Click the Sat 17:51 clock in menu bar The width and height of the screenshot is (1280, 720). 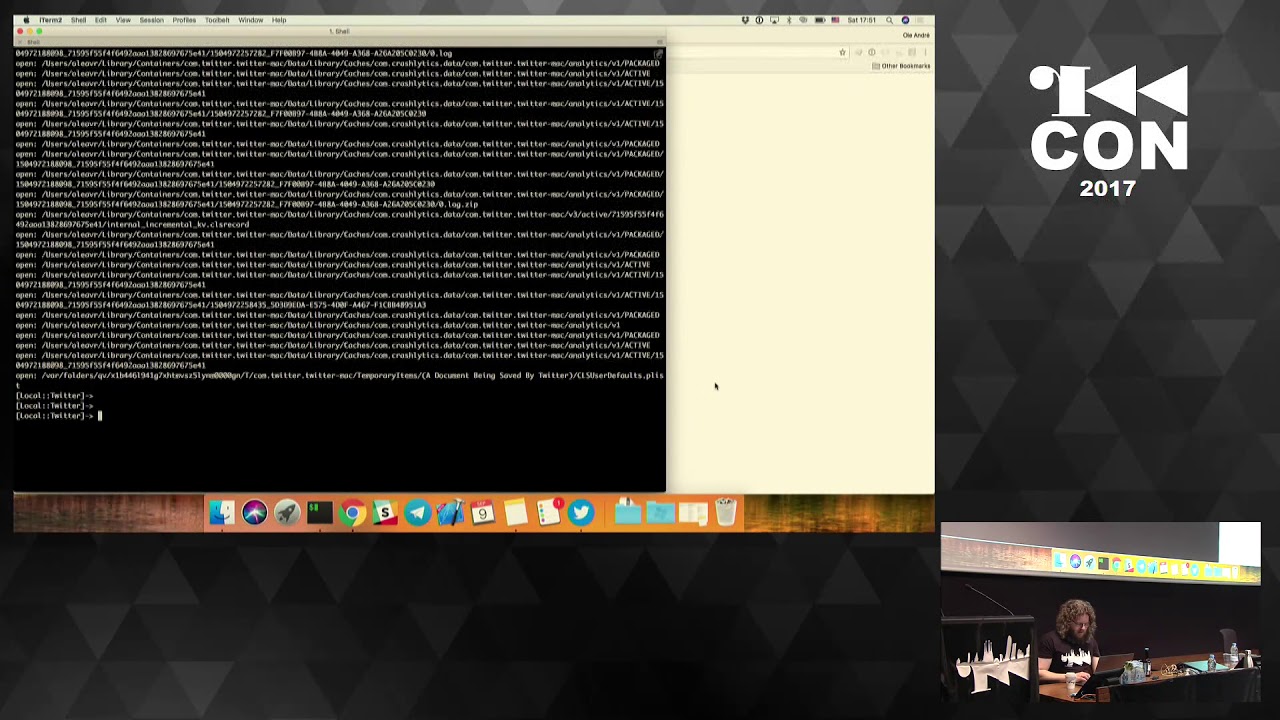click(861, 20)
